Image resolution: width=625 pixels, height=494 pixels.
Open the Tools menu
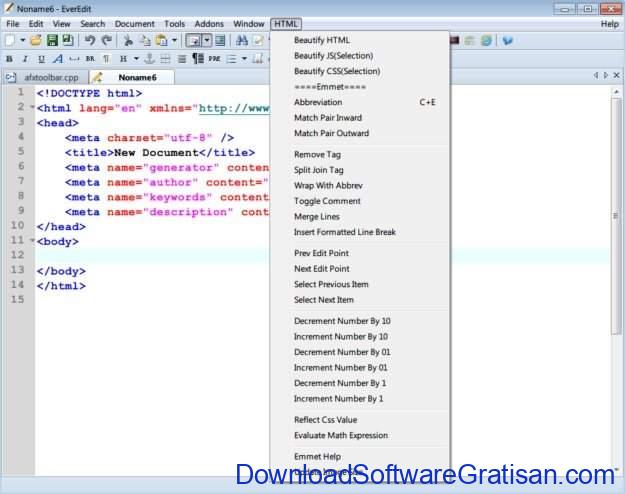click(175, 24)
